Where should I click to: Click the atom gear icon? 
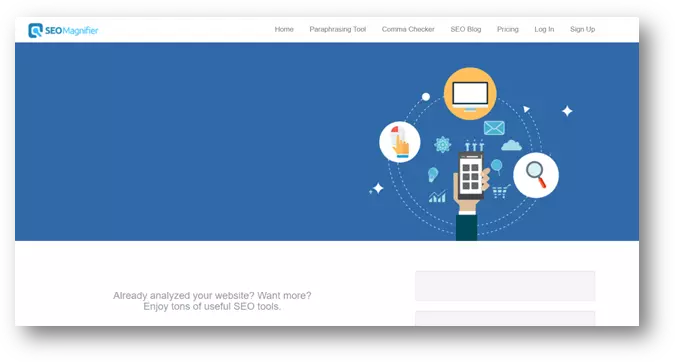[x=443, y=145]
